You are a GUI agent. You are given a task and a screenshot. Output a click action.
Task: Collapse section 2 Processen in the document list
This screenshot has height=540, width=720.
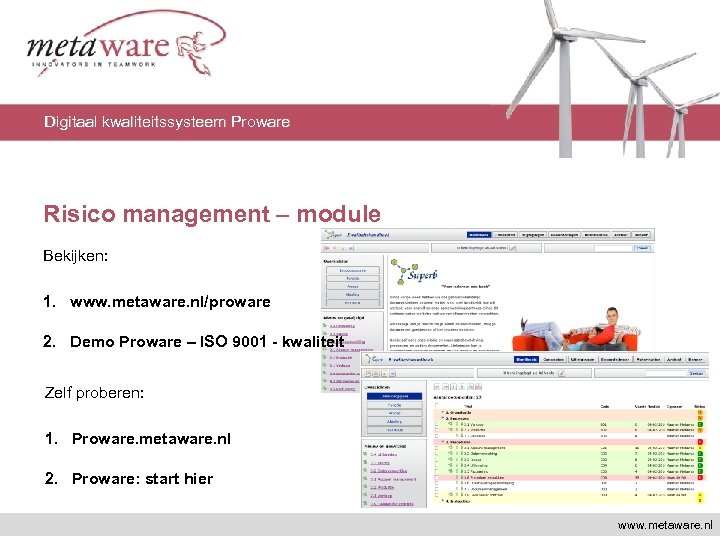tap(443, 419)
